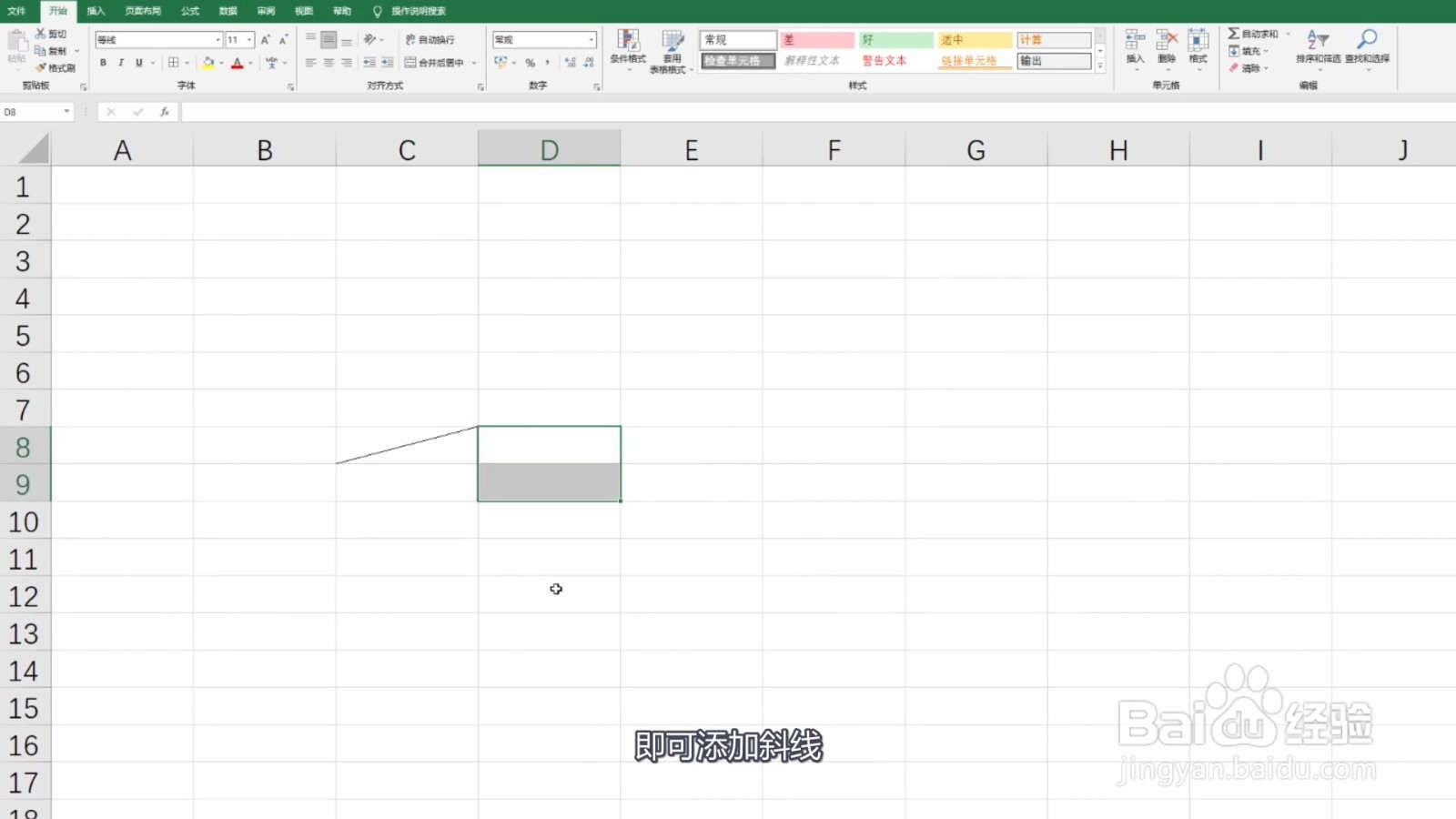Click the Accounting number format icon
Screen dimensions: 1456x819
point(501,63)
